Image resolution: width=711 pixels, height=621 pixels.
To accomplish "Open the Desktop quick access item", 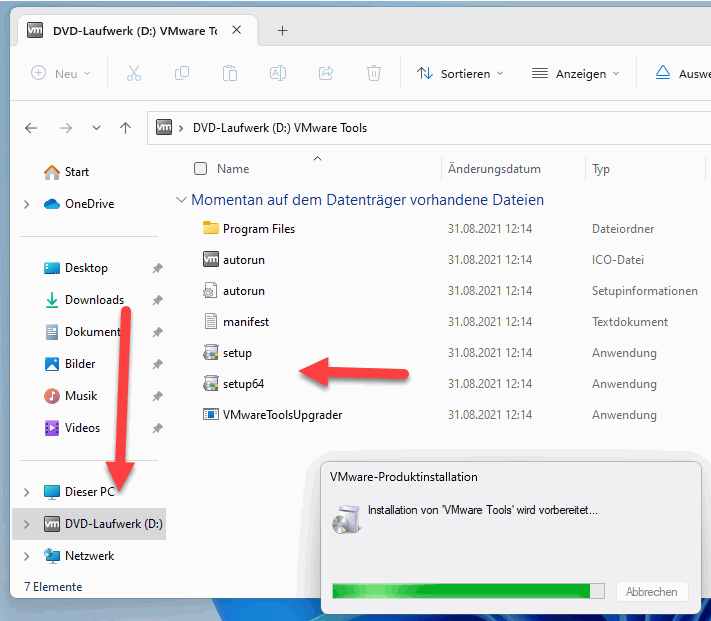I will tap(76, 268).
